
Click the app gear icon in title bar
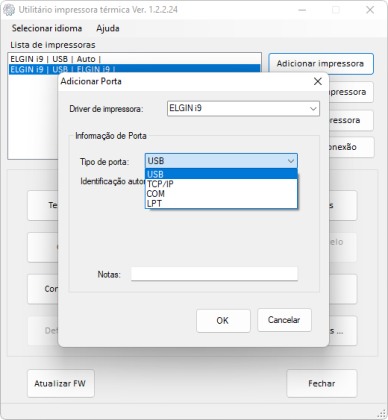[9, 10]
